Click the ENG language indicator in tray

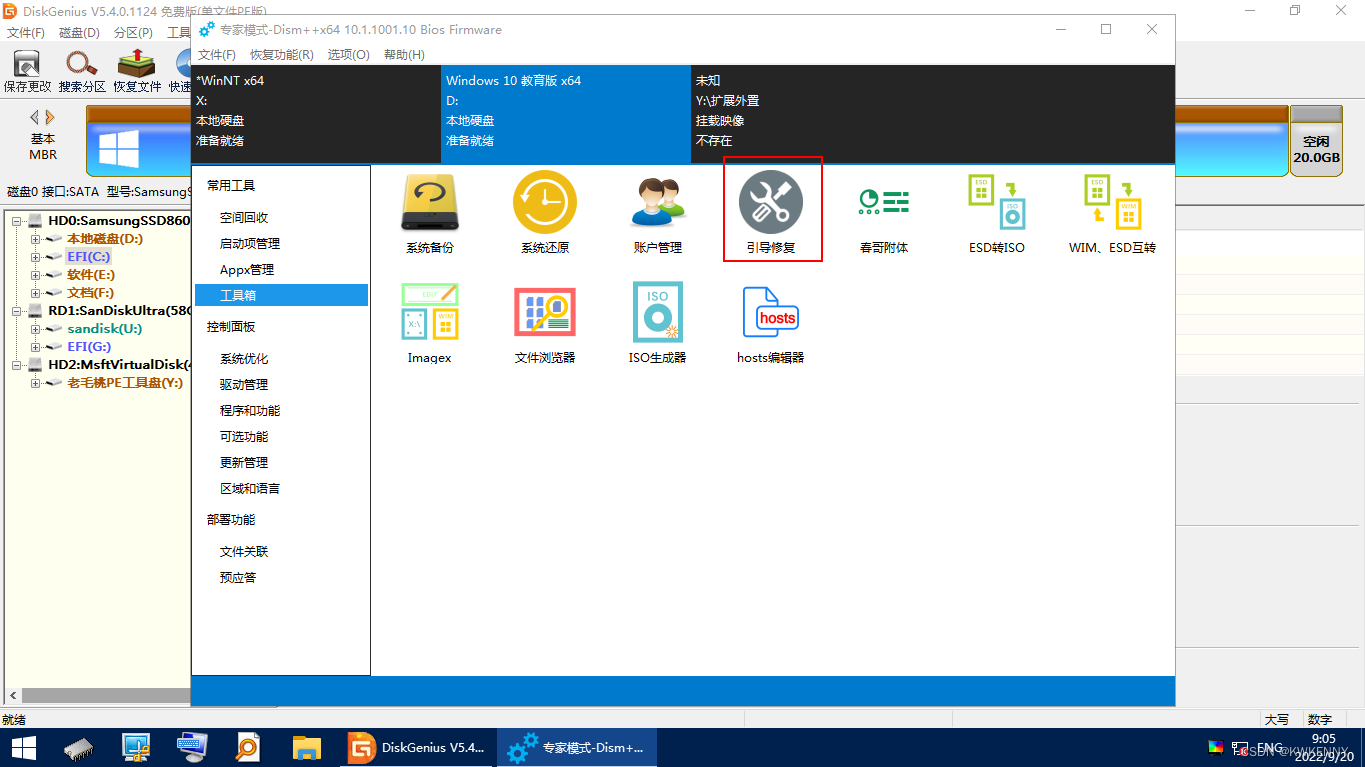(x=1270, y=748)
